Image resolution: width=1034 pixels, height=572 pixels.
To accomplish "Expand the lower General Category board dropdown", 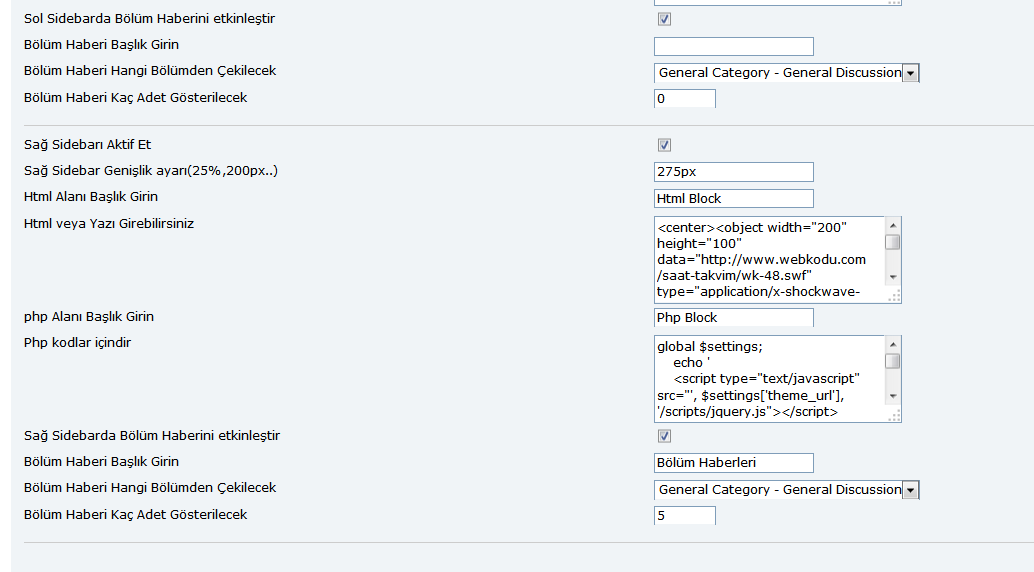I will (x=786, y=490).
